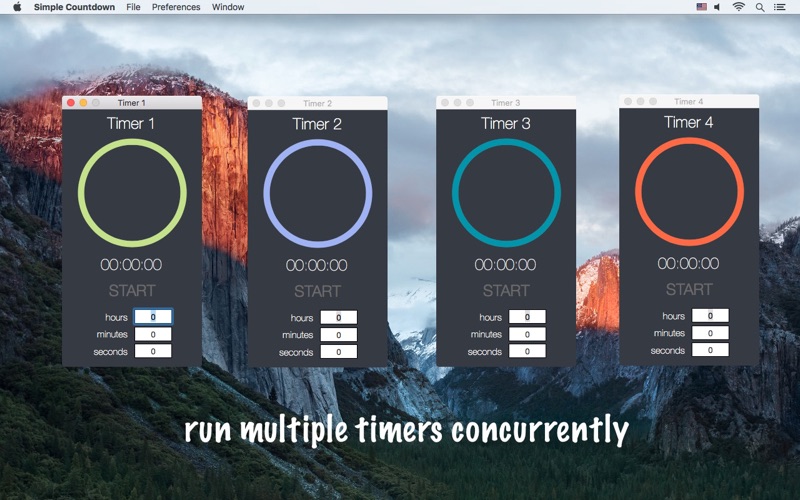Screen dimensions: 800x500
Task: Open the Preferences menu
Action: coord(176,7)
